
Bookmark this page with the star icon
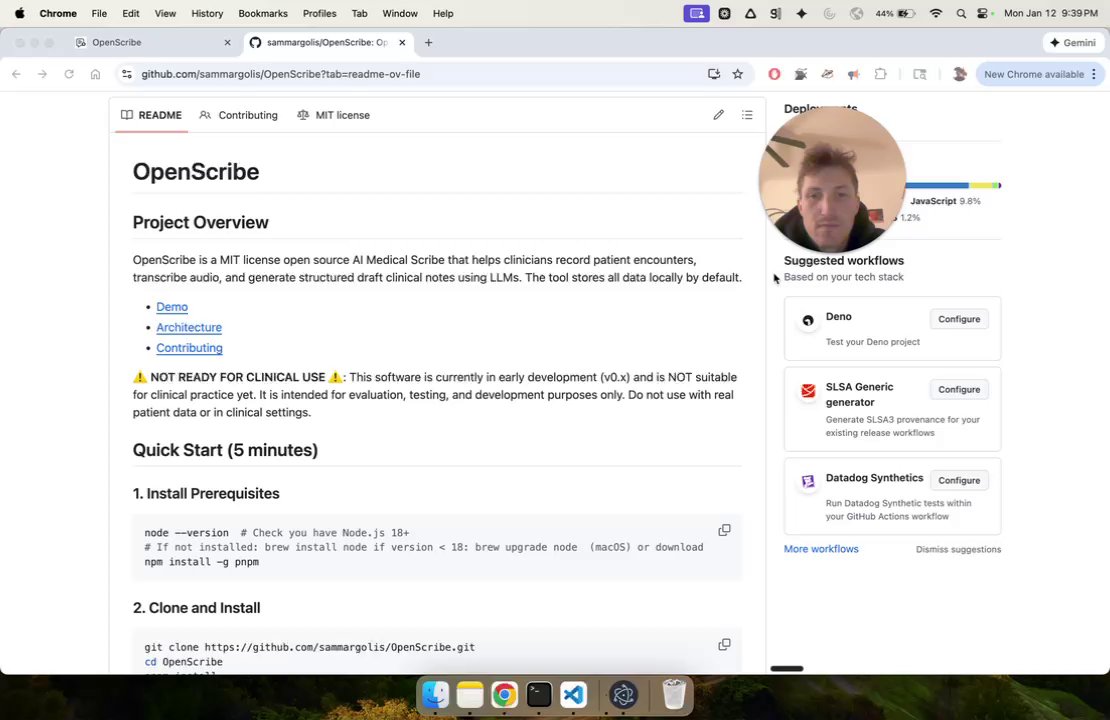click(x=738, y=74)
